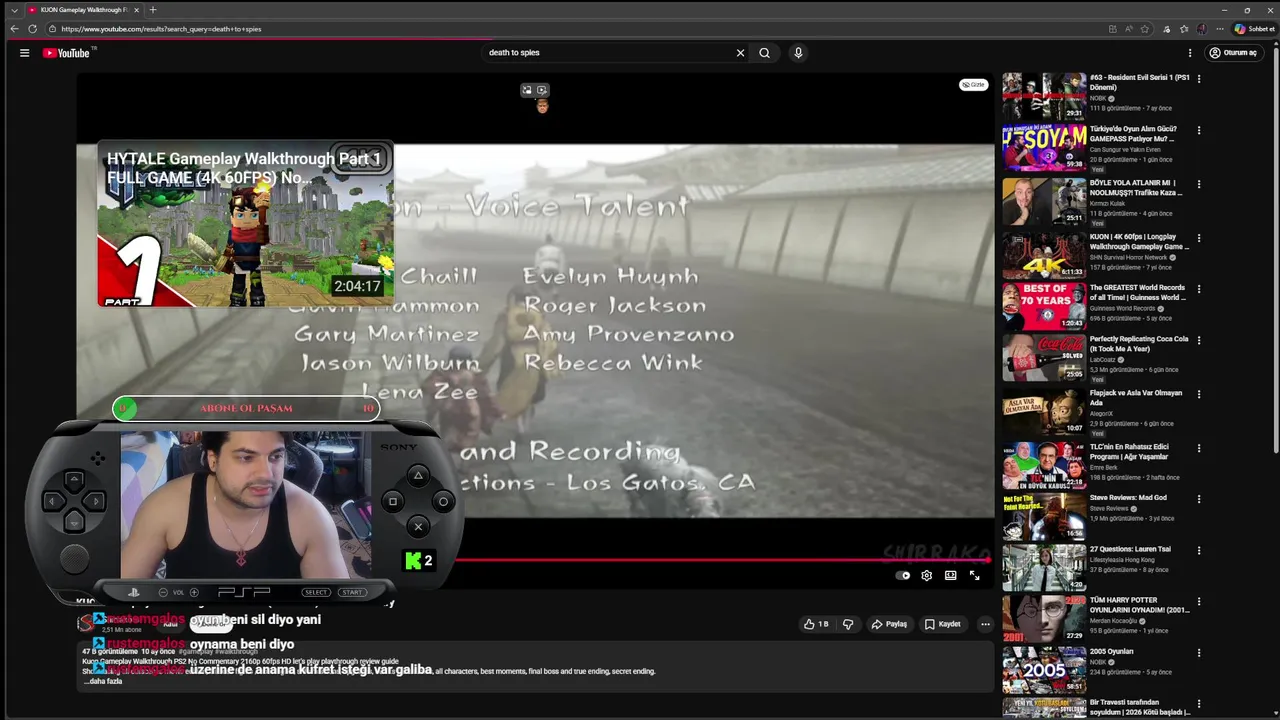This screenshot has height=720, width=1280.
Task: Open 'Türkiye'de Oyun Alım Gücü?' video thumbnail
Action: [x=1044, y=148]
